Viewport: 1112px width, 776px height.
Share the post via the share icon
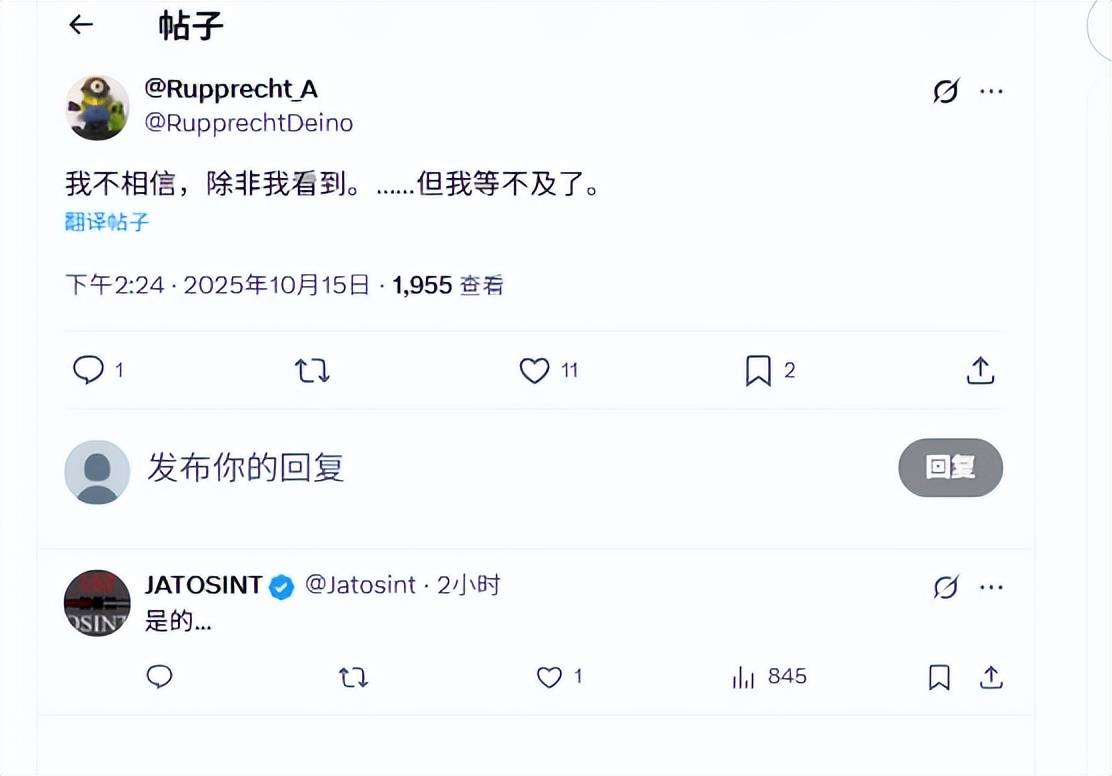pyautogui.click(x=980, y=370)
